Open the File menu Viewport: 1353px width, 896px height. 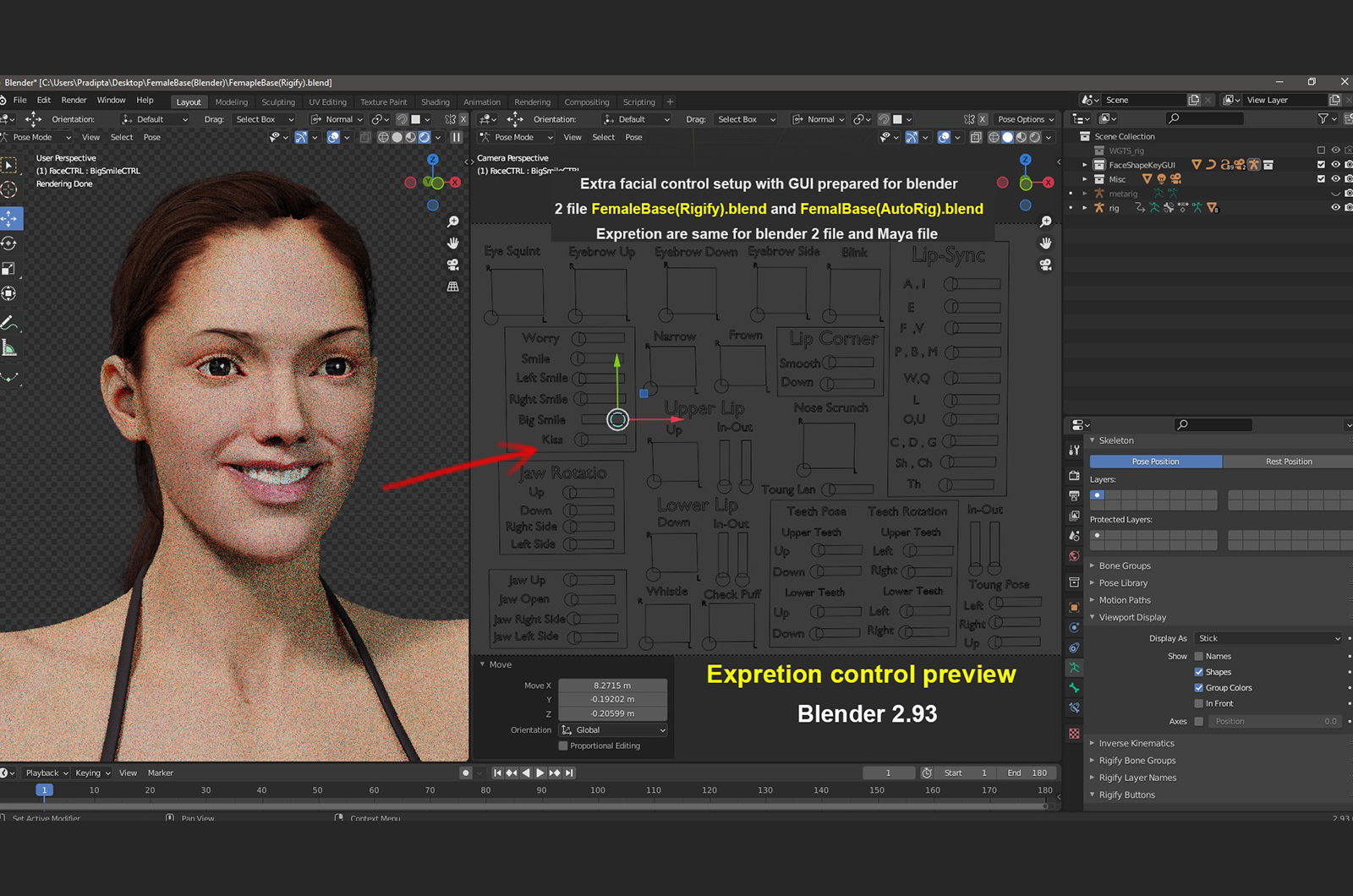[20, 100]
